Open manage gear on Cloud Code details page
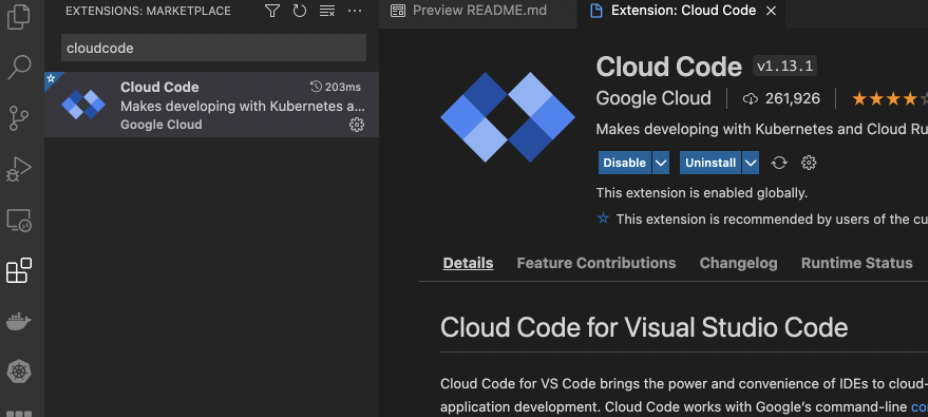This screenshot has height=417, width=928. tap(808, 163)
